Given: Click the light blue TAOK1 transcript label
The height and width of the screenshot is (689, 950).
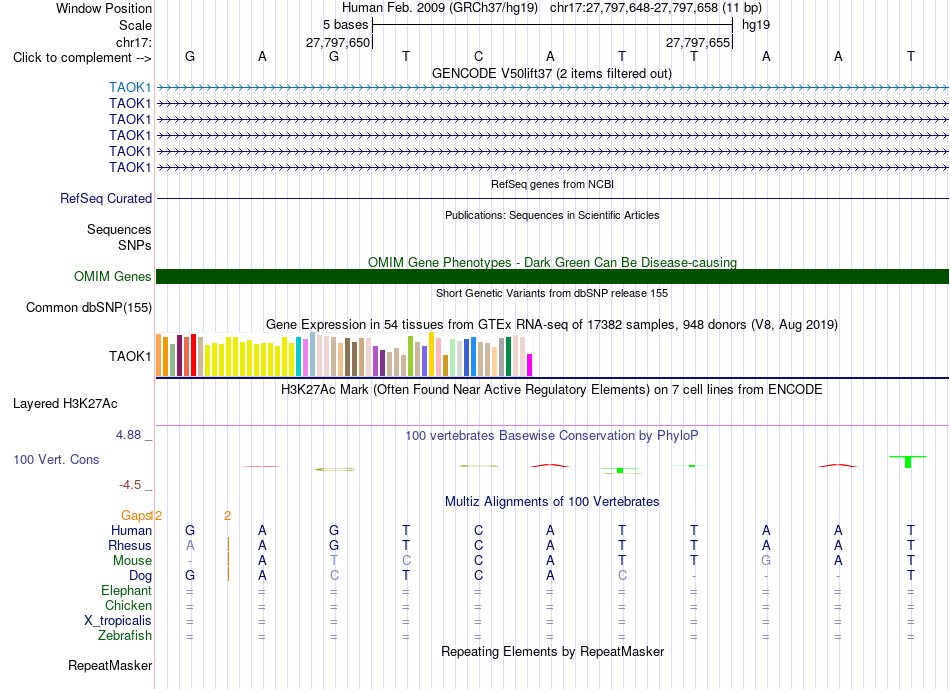Looking at the screenshot, I should [x=130, y=87].
